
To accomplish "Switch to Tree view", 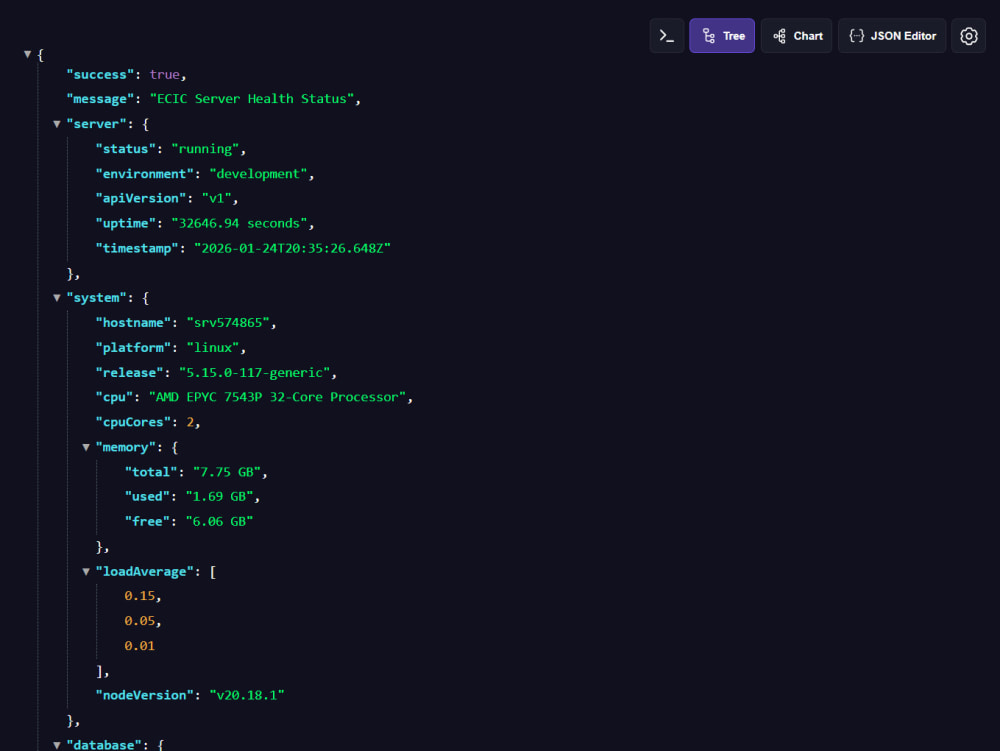I will click(722, 36).
